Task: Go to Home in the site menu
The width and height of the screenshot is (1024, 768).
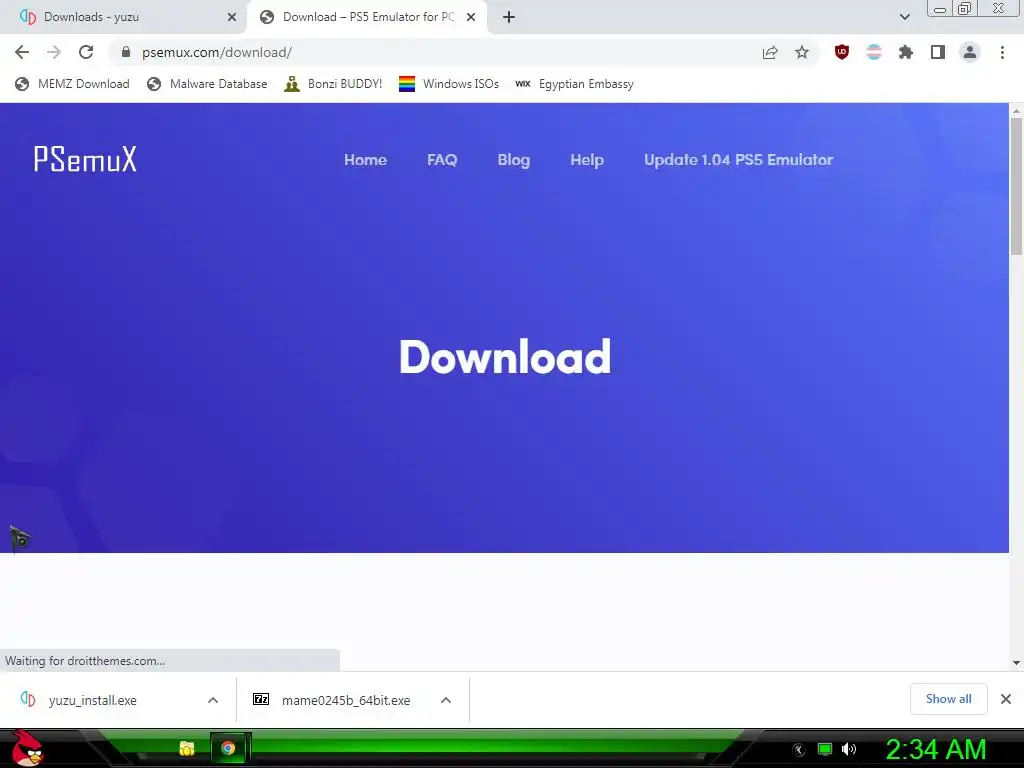Action: [365, 160]
